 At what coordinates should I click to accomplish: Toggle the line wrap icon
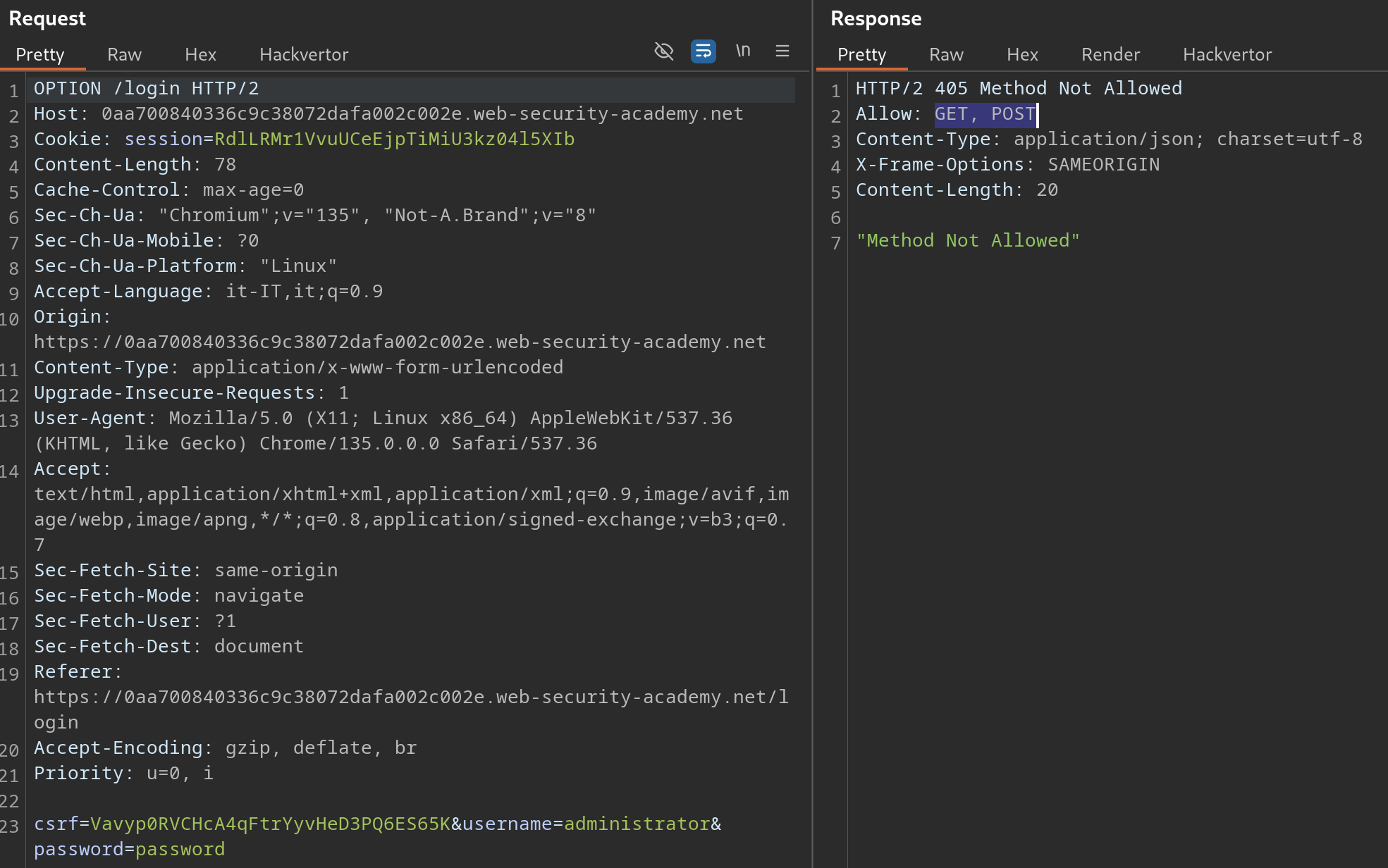703,51
